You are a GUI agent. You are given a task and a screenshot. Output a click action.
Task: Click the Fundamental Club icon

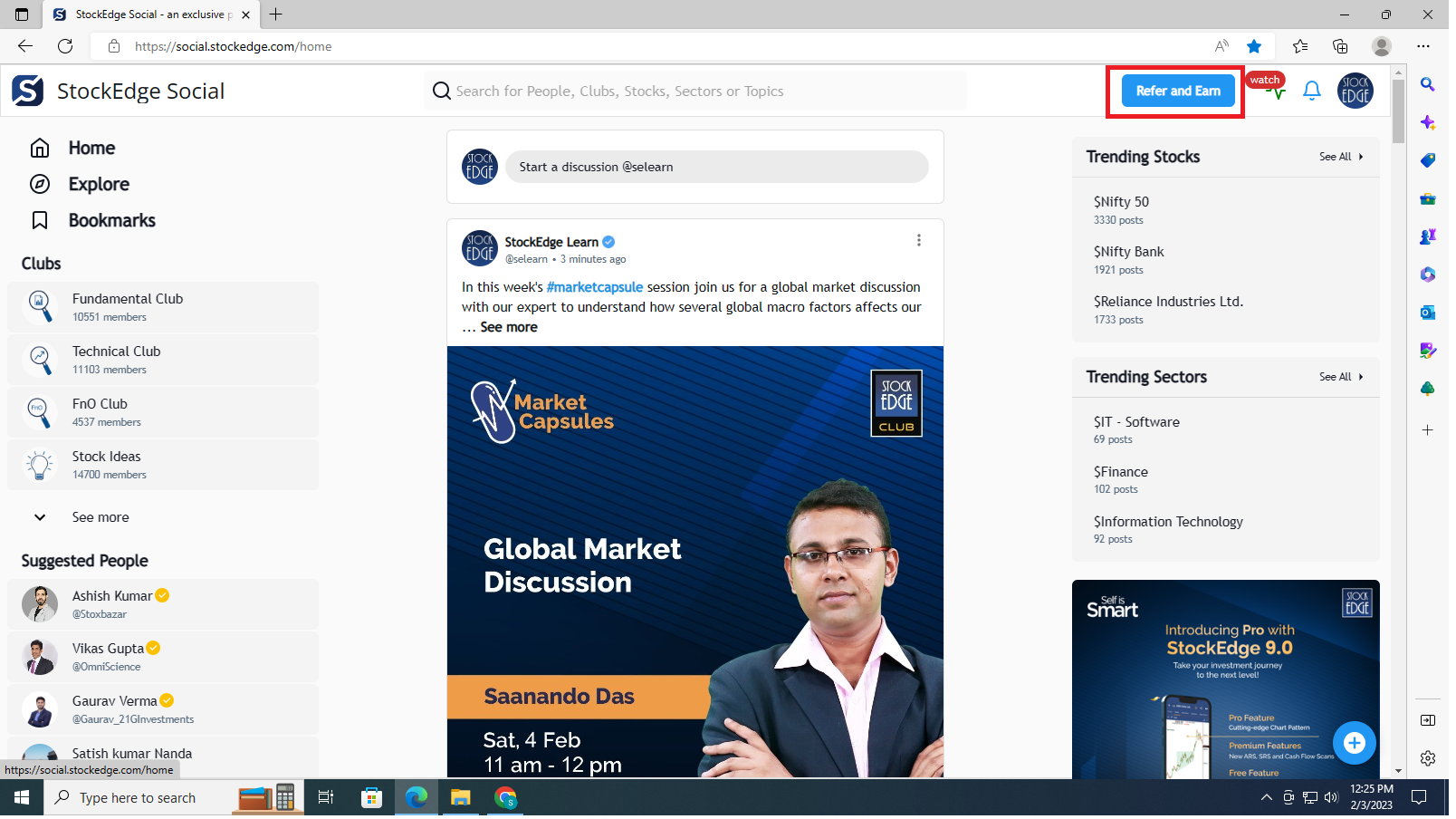[x=40, y=308]
